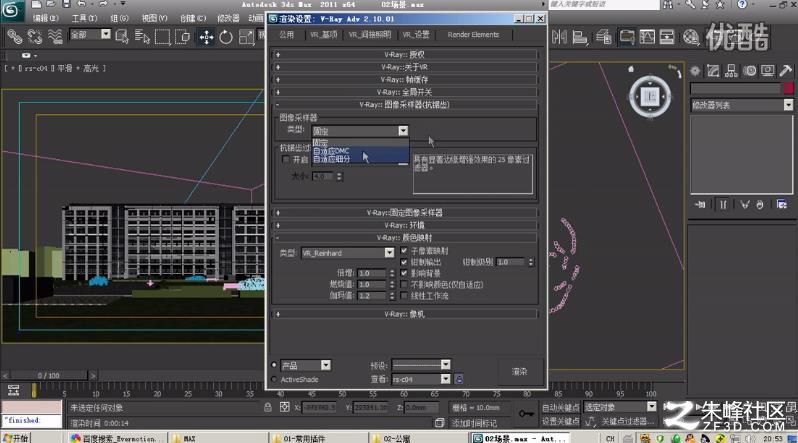Image resolution: width=798 pixels, height=443 pixels.
Task: Click the 渲染 render button
Action: (x=520, y=372)
